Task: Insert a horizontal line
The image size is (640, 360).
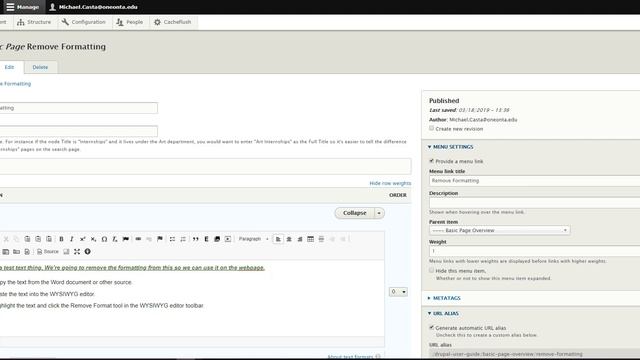Action: tap(322, 239)
